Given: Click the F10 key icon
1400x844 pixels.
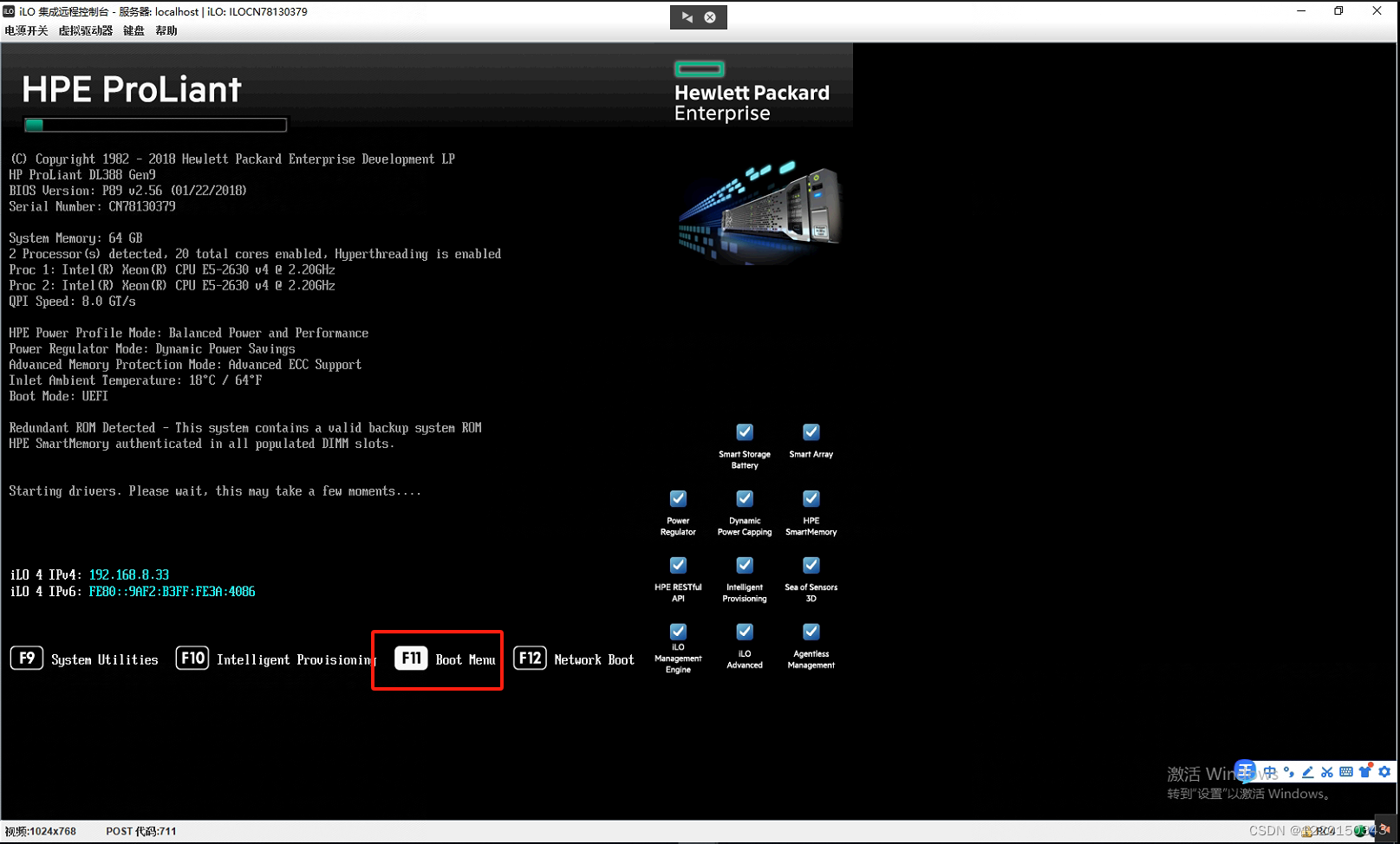Looking at the screenshot, I should [x=192, y=658].
